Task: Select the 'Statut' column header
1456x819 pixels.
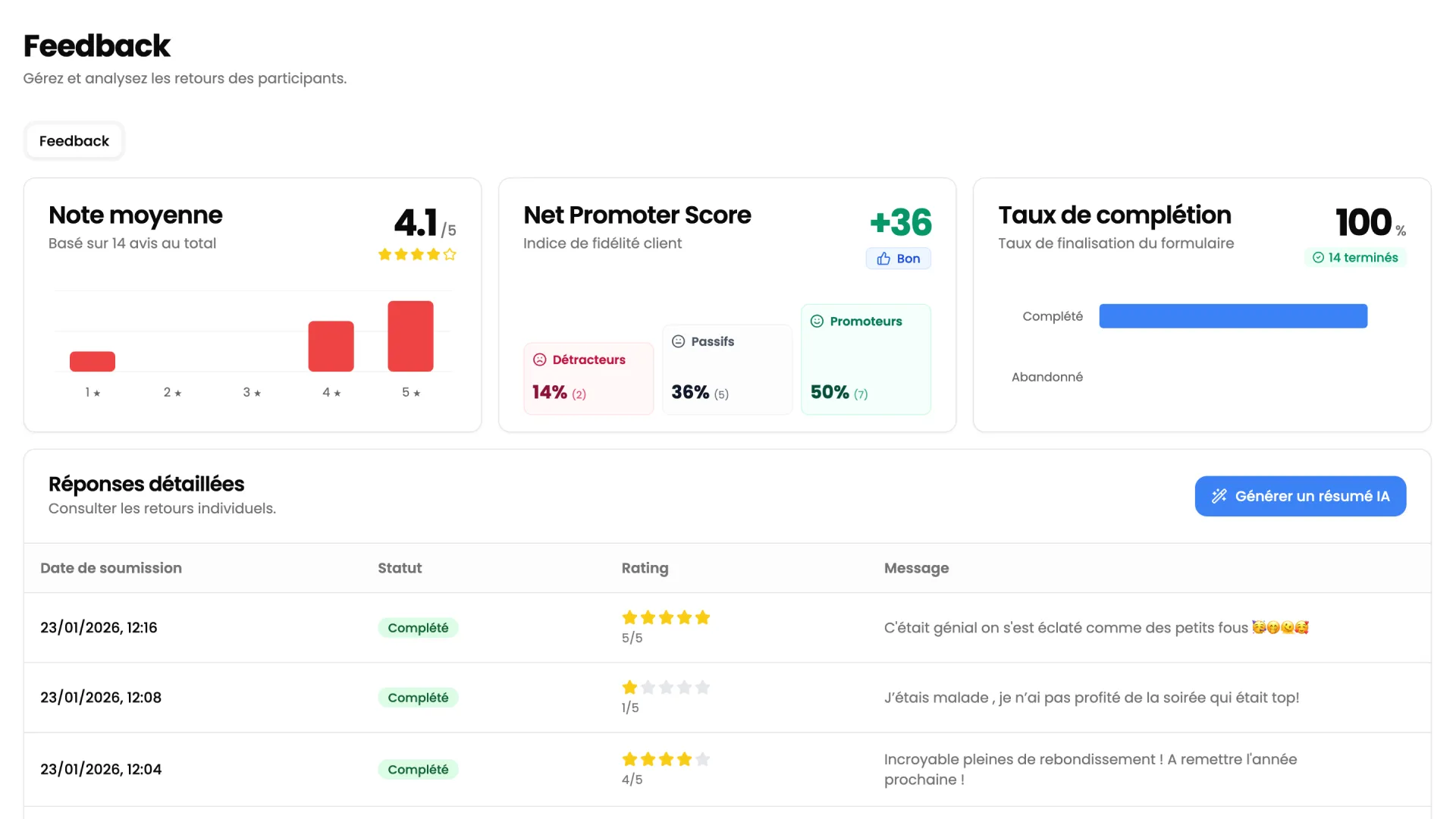Action: click(x=400, y=568)
